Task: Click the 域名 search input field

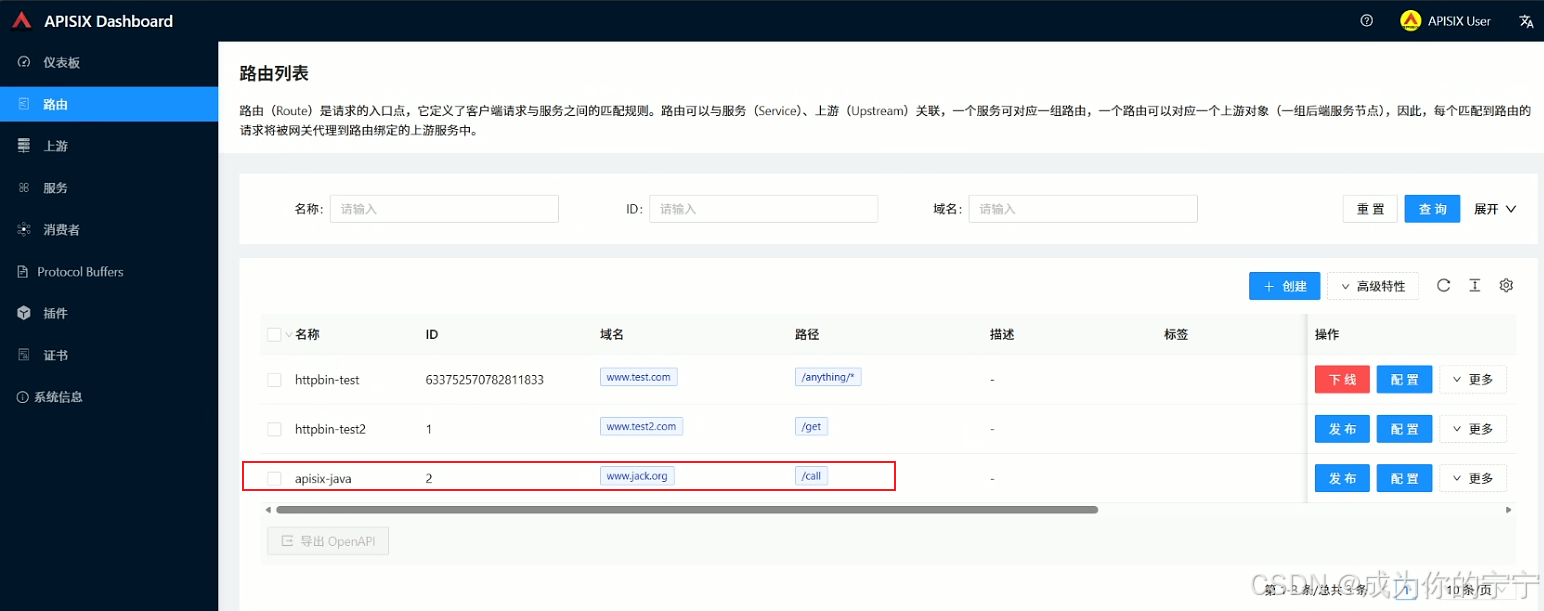Action: point(1083,209)
